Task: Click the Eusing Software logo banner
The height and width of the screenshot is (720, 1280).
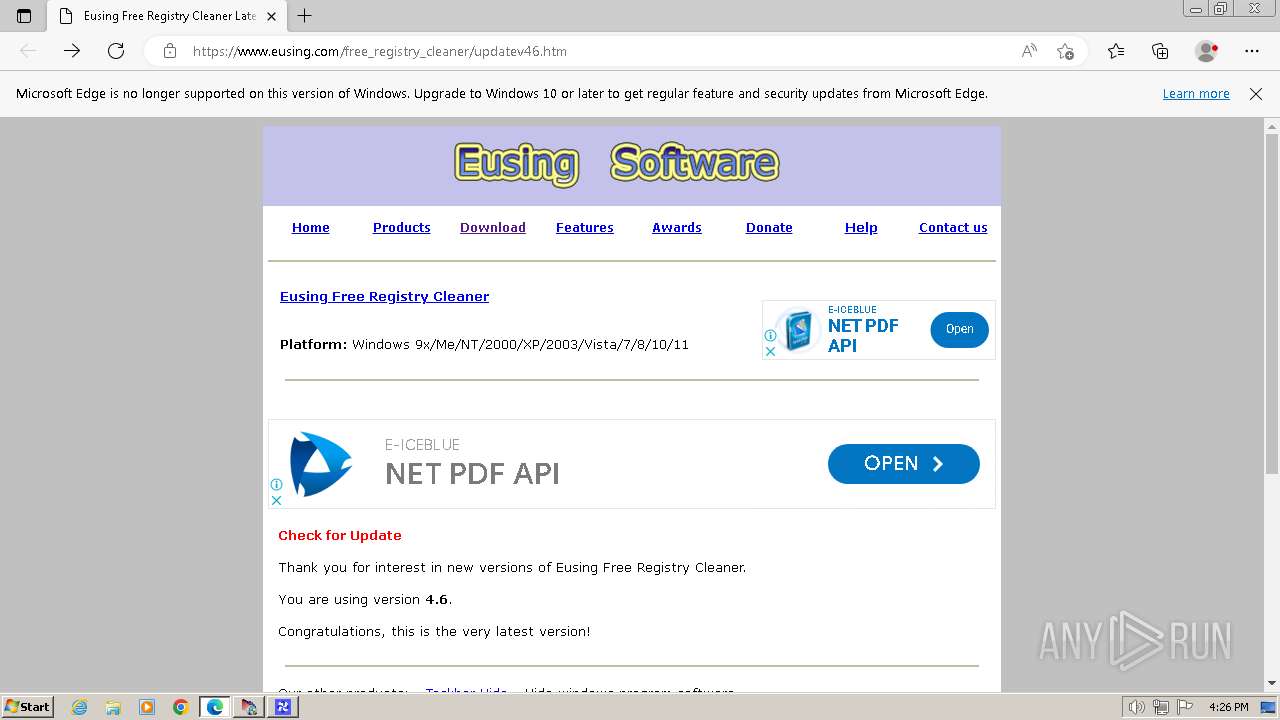Action: (616, 163)
